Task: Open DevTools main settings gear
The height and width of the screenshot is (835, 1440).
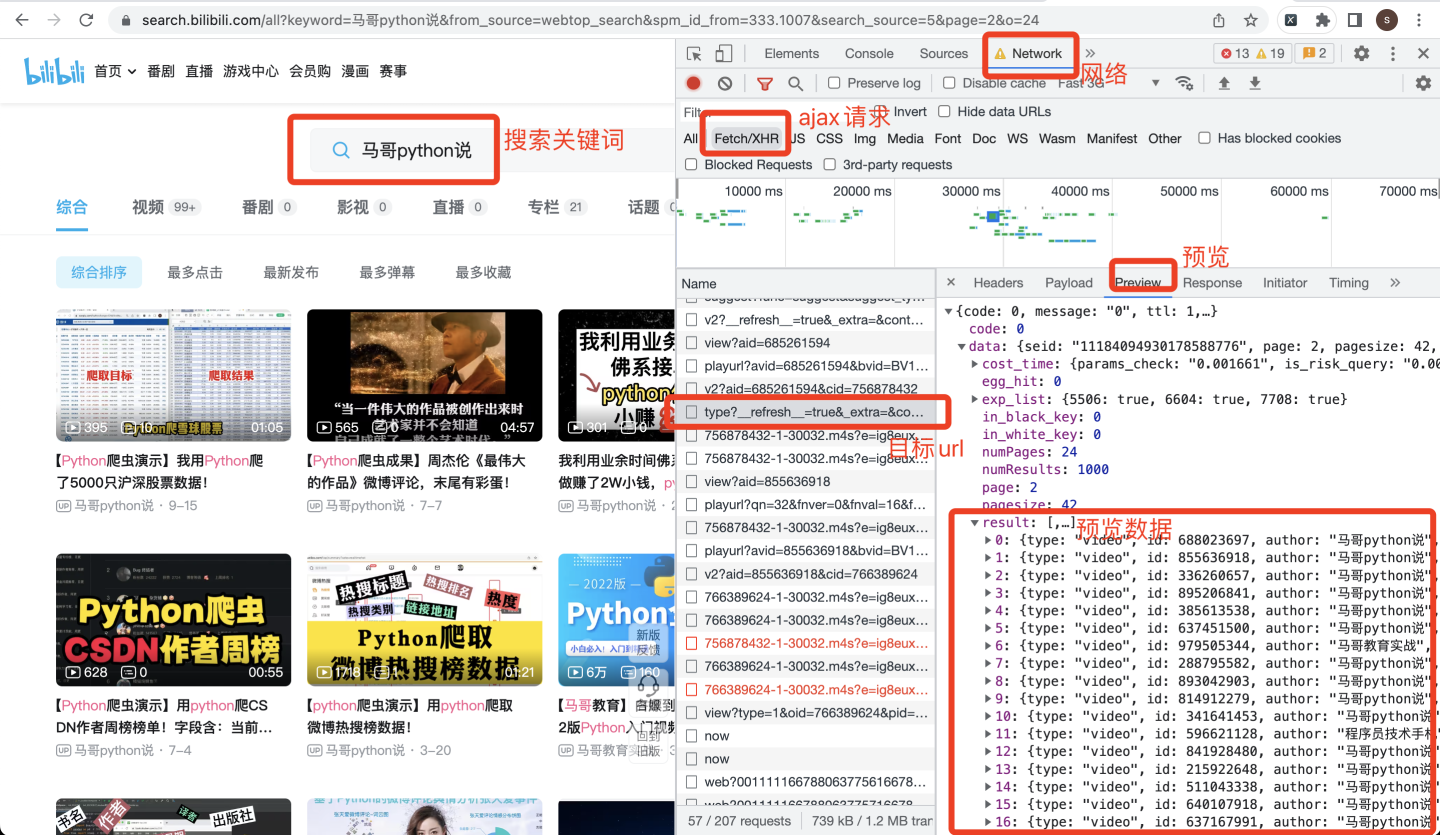Action: [1361, 54]
